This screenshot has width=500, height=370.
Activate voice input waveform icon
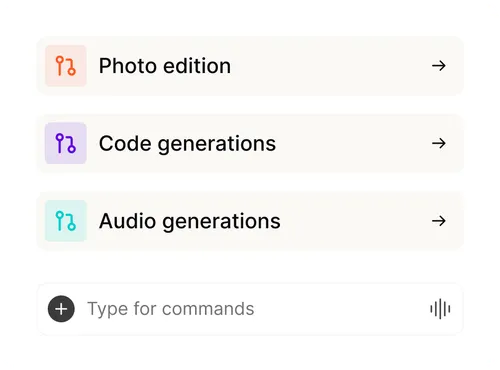coord(440,309)
